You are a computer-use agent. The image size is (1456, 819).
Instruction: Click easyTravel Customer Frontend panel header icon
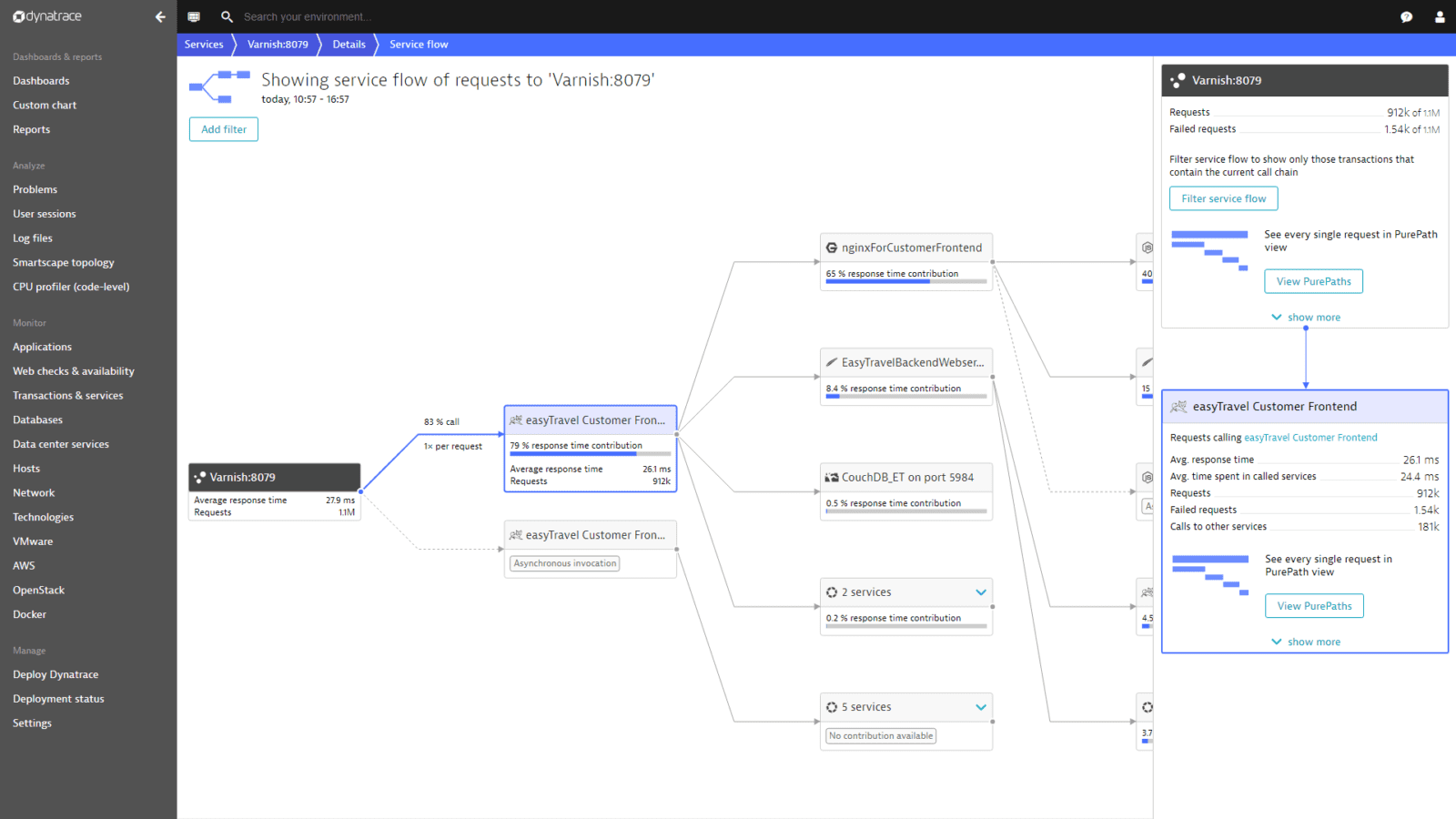point(1178,407)
